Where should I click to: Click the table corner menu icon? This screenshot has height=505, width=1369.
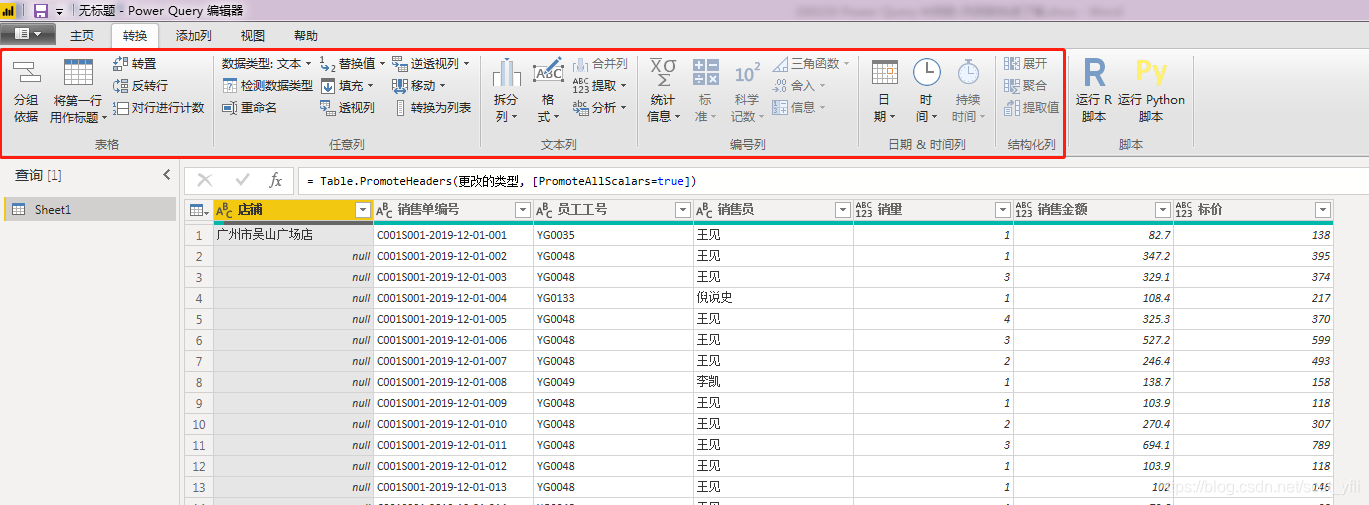199,210
